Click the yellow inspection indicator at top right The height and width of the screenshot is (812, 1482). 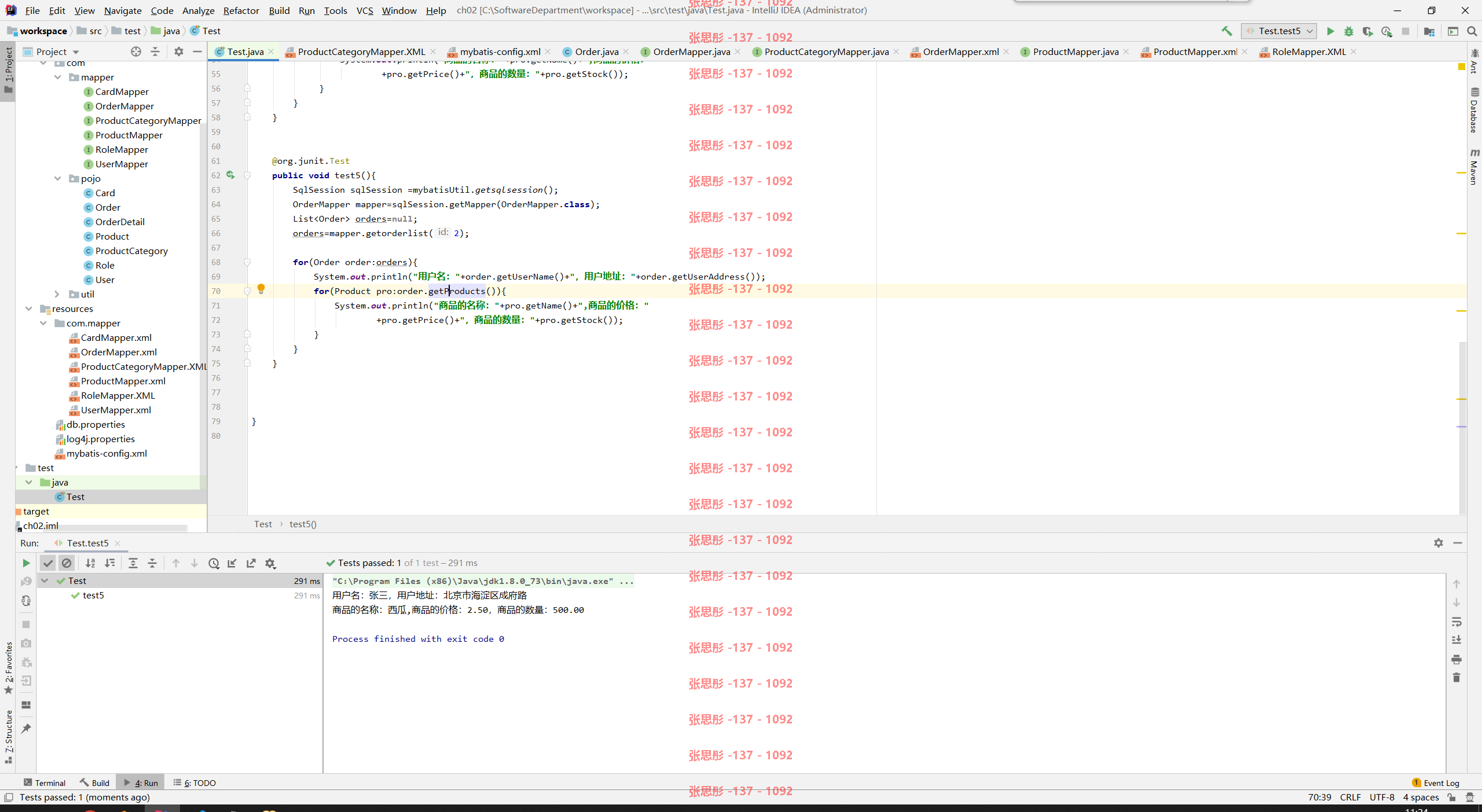(x=1462, y=67)
